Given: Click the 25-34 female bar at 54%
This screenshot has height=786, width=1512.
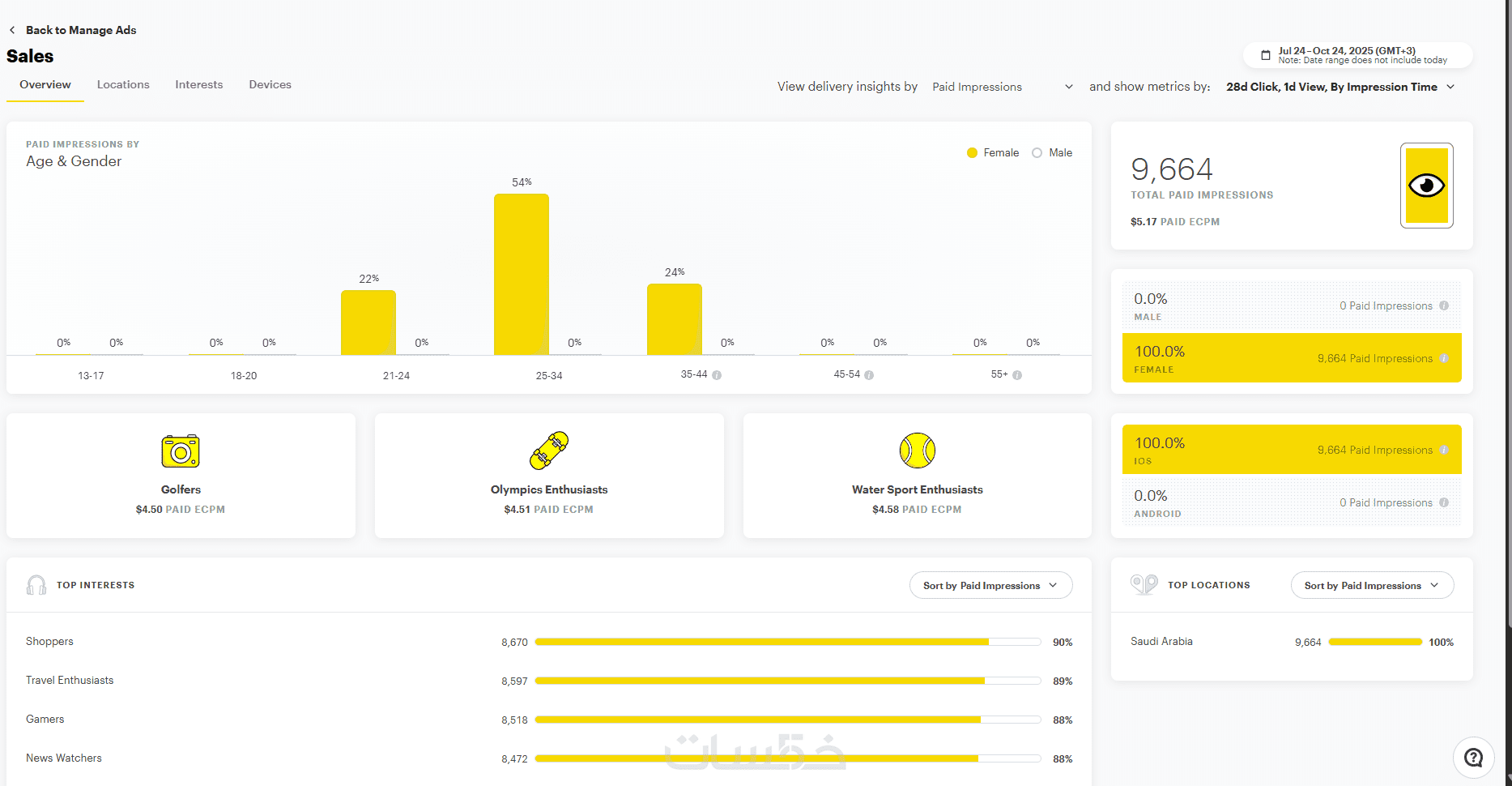Looking at the screenshot, I should (x=522, y=274).
